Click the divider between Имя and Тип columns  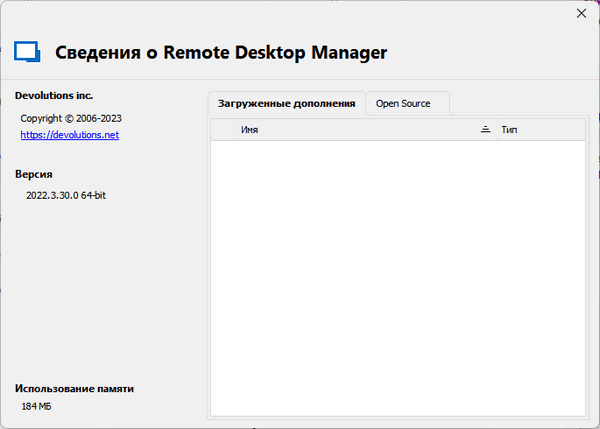[x=495, y=130]
